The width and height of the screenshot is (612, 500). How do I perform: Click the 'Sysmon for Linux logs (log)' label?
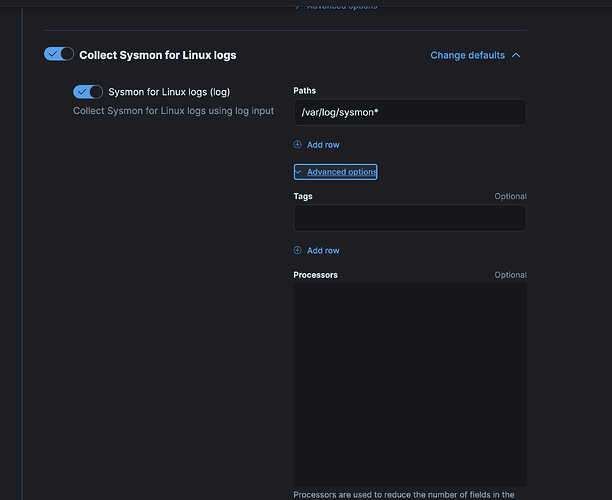[169, 92]
